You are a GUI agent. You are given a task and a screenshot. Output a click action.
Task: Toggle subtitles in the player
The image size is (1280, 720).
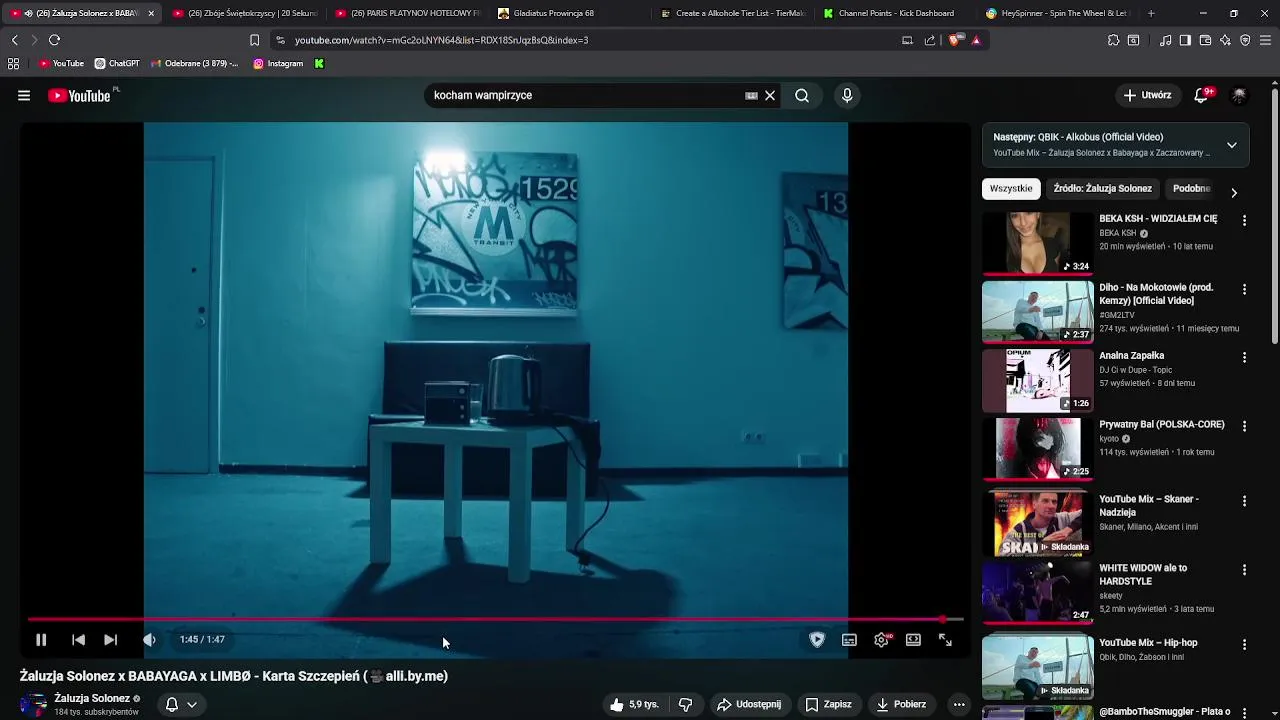[849, 640]
